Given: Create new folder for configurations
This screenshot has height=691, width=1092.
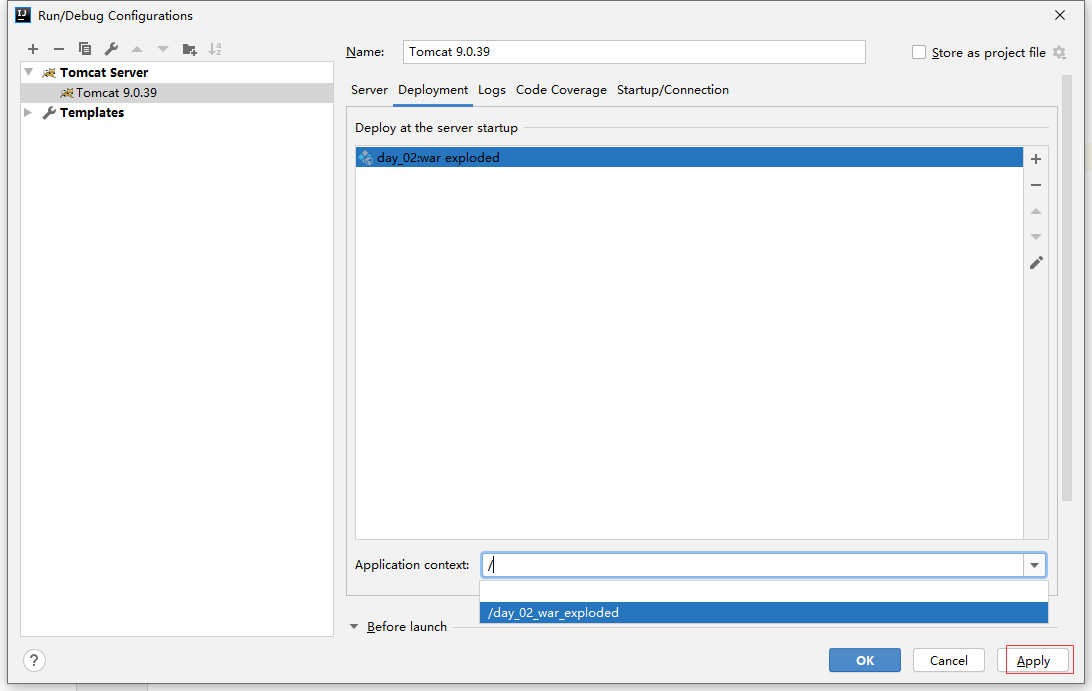Looking at the screenshot, I should [189, 49].
